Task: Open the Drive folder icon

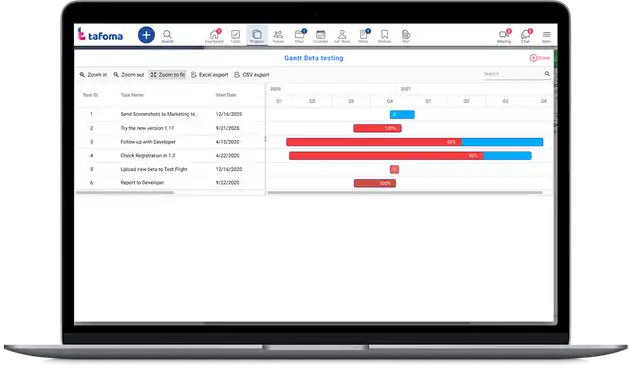Action: point(299,36)
